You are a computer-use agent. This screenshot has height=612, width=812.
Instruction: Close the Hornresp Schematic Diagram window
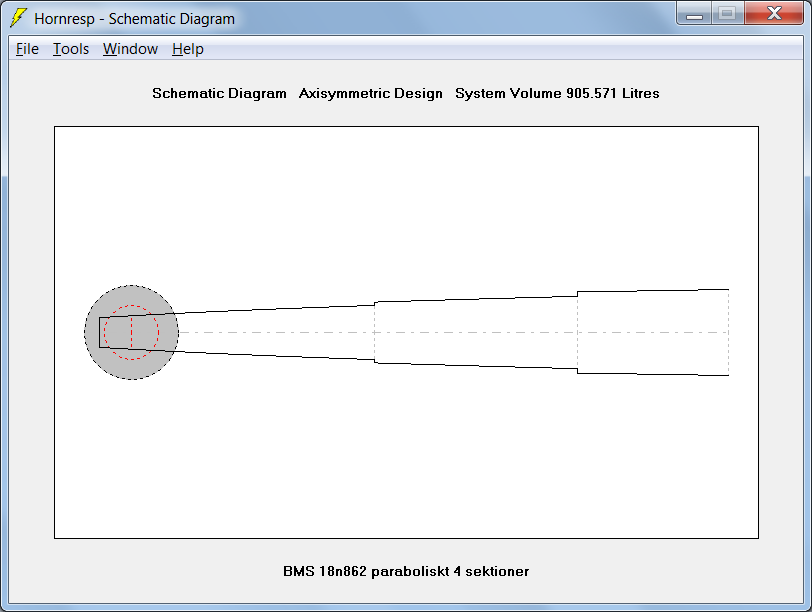pyautogui.click(x=774, y=13)
